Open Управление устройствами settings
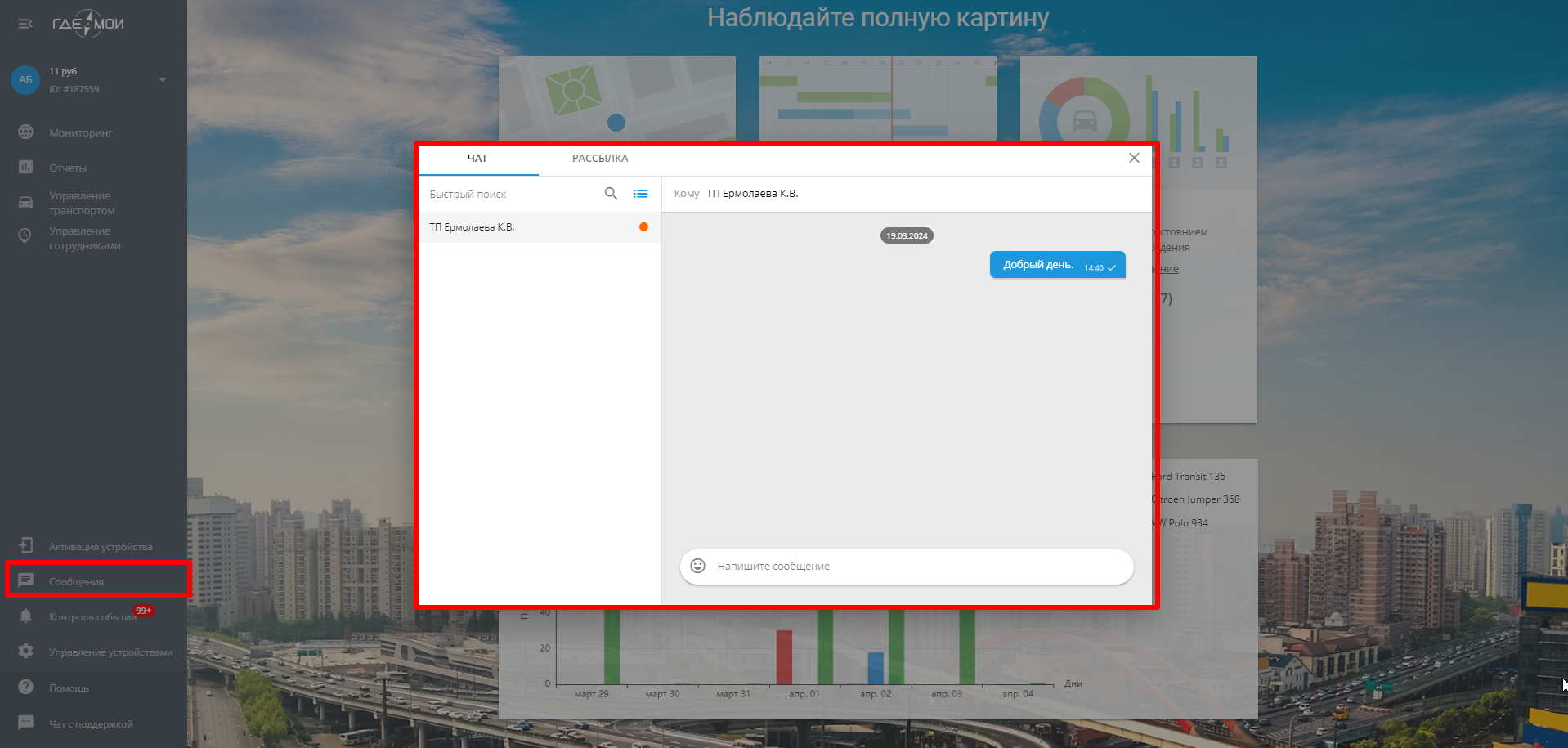The height and width of the screenshot is (748, 1568). point(110,652)
